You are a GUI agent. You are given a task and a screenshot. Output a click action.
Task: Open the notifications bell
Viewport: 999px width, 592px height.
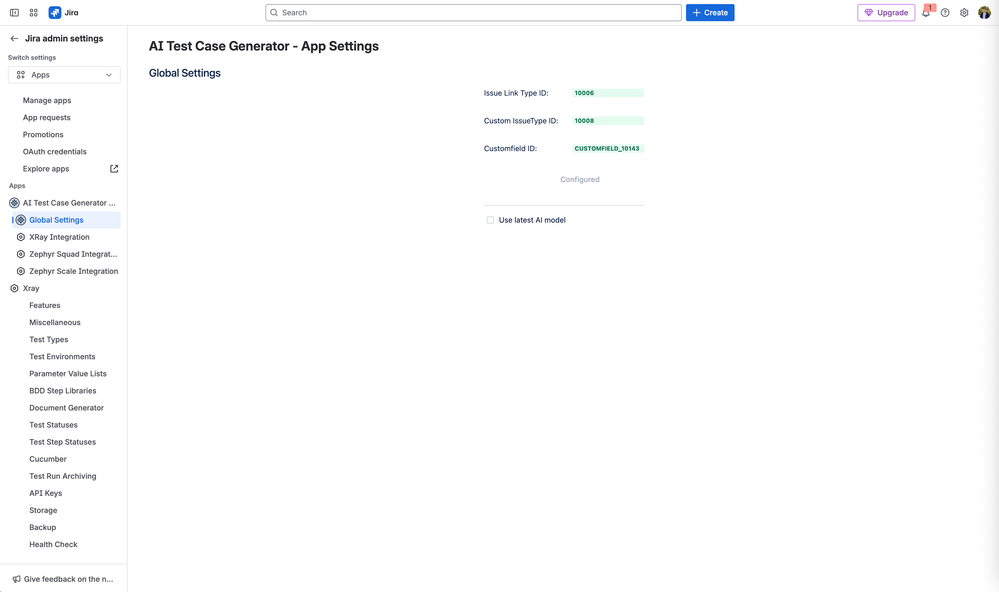pos(926,13)
